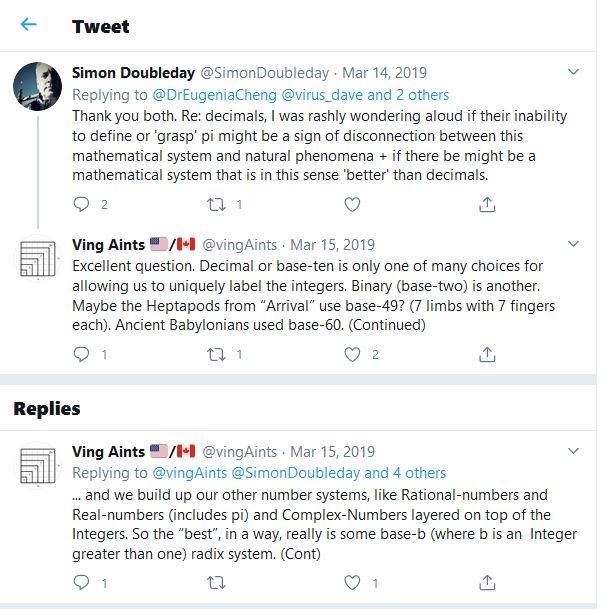Screen dimensions: 610x609
Task: Like the Heptapods base-49 tweet
Action: click(x=352, y=354)
